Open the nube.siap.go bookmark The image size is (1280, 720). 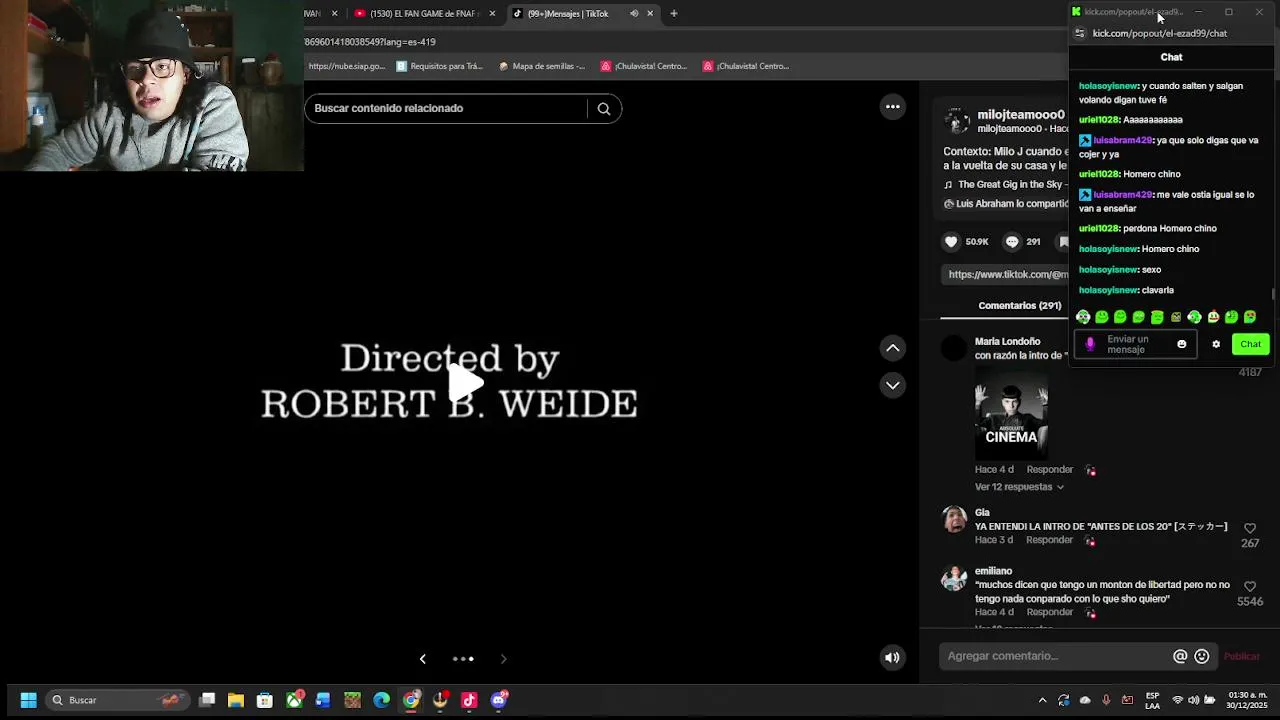tap(346, 66)
